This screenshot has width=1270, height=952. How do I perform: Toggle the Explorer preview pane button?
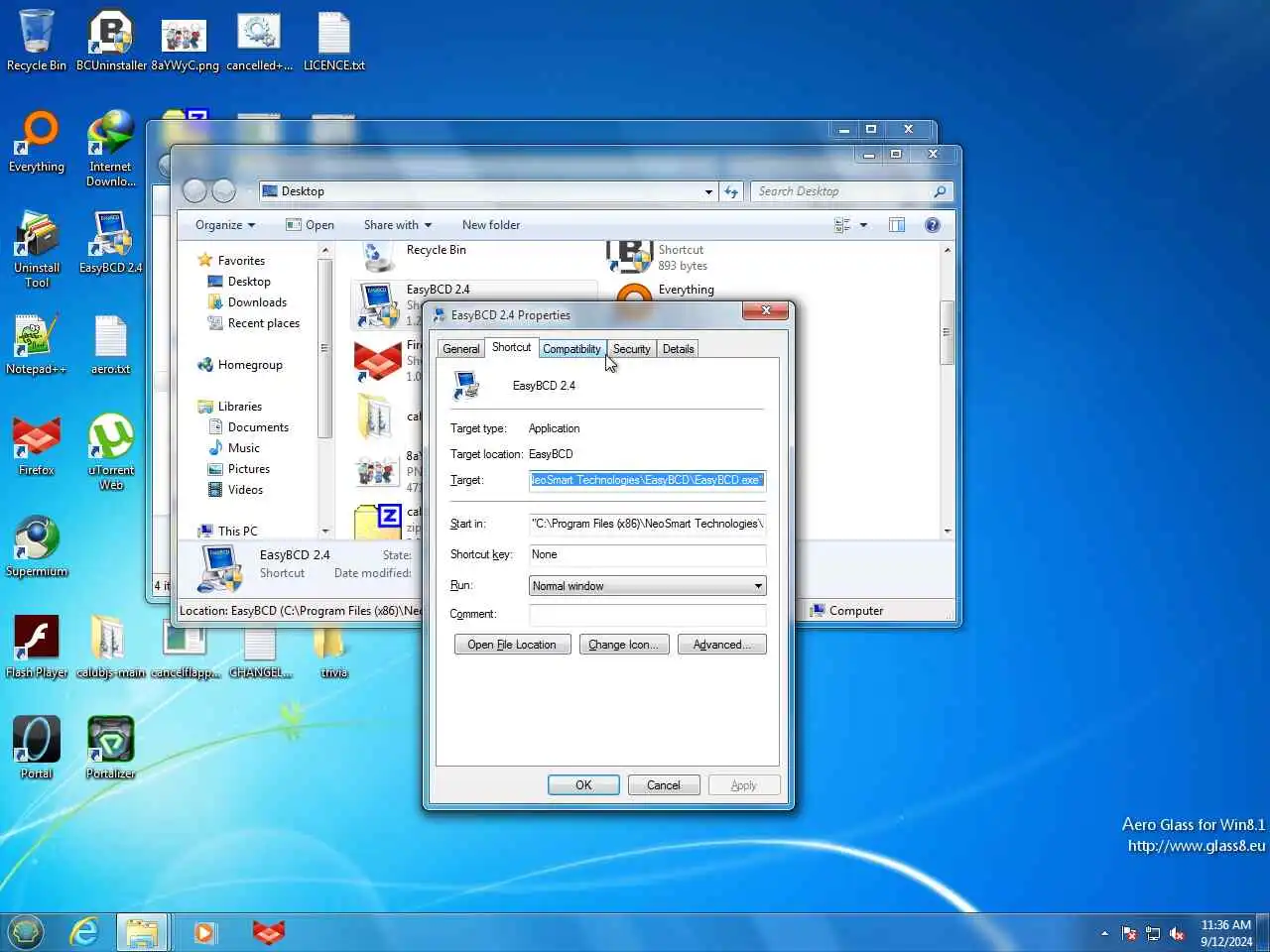[x=897, y=225]
